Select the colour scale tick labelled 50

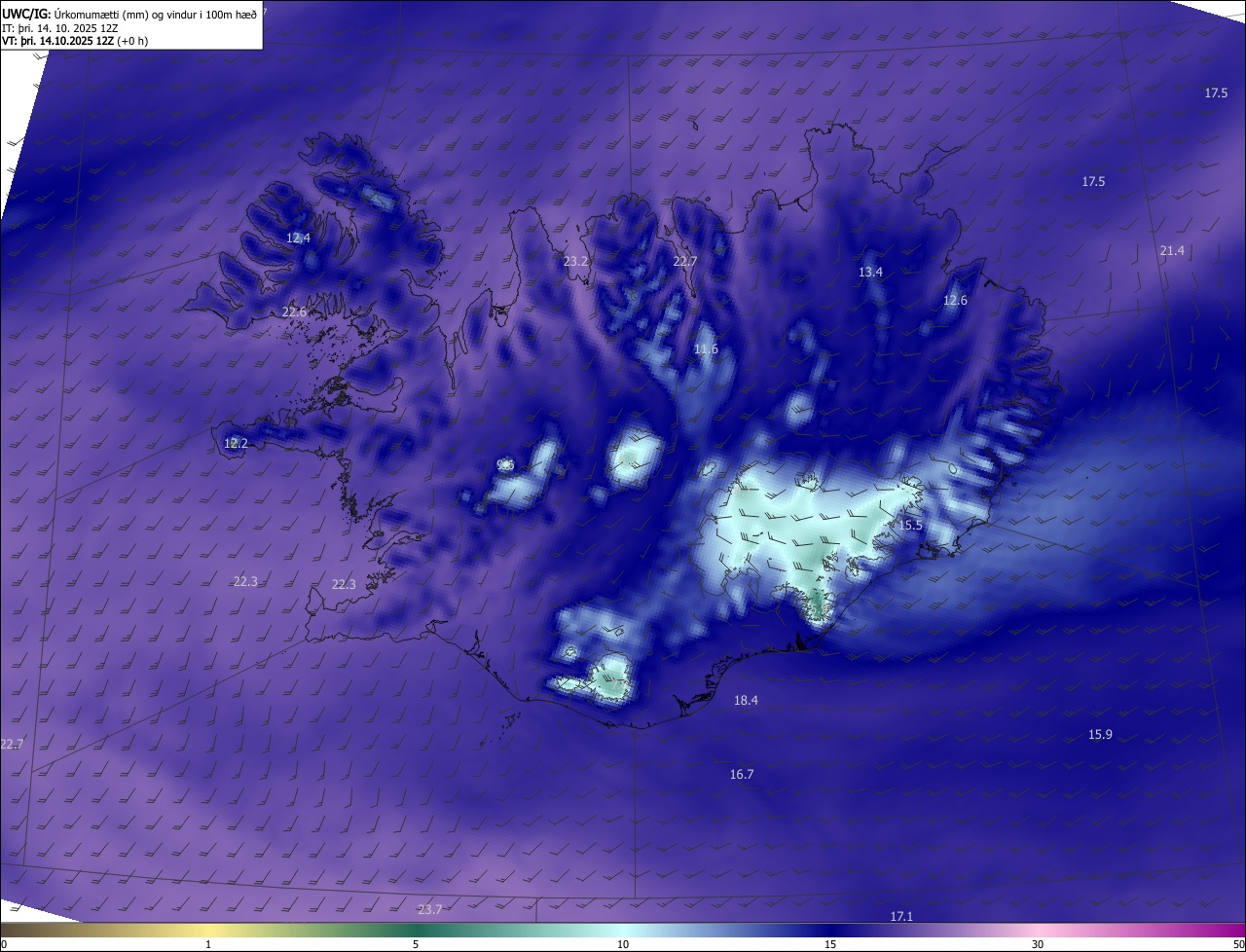pyautogui.click(x=1238, y=944)
